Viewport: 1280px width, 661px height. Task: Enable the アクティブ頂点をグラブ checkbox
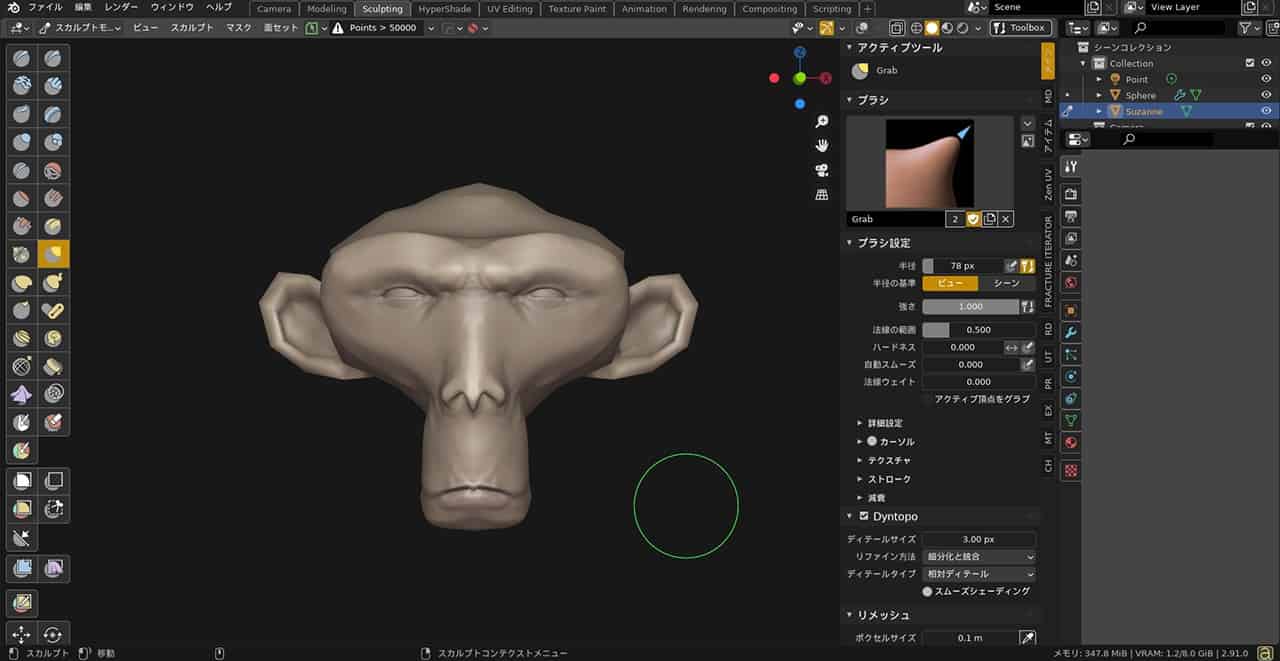point(926,399)
